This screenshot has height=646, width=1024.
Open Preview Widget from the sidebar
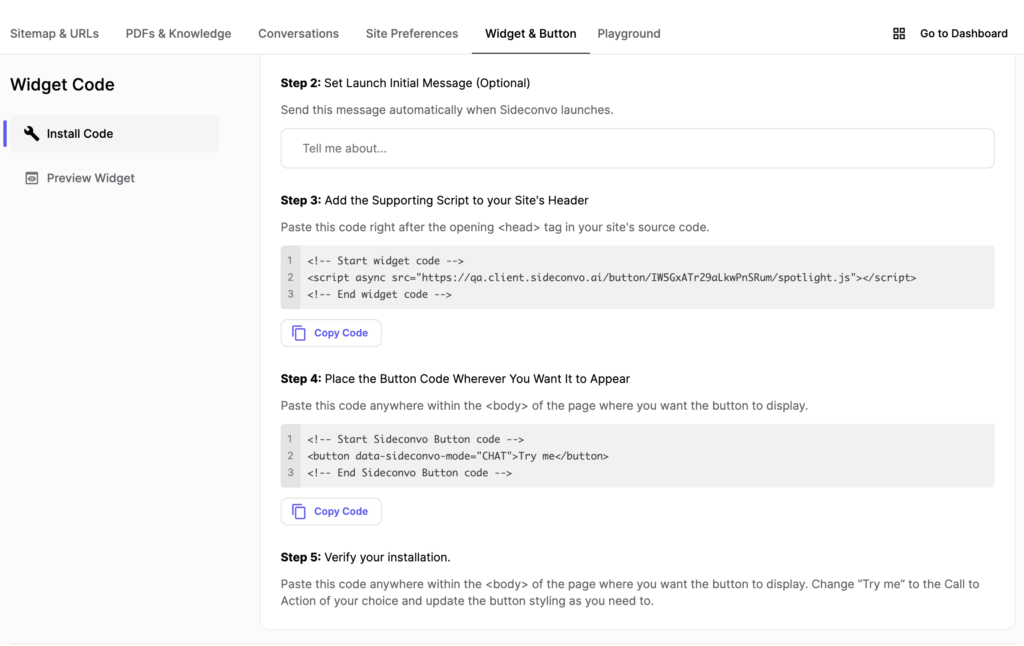pyautogui.click(x=90, y=178)
